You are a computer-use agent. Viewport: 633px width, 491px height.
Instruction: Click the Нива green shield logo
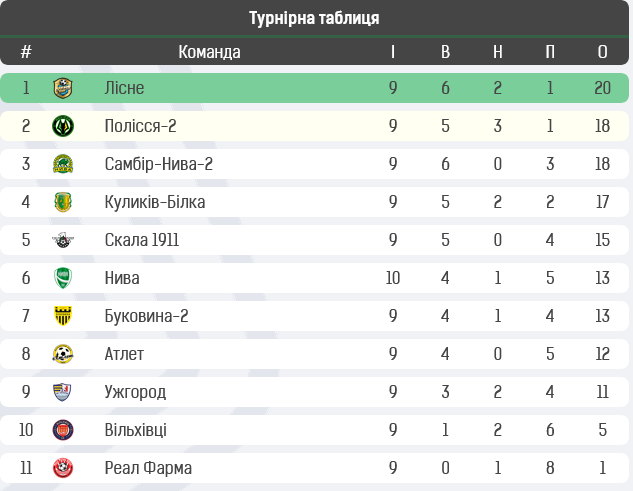coord(63,278)
